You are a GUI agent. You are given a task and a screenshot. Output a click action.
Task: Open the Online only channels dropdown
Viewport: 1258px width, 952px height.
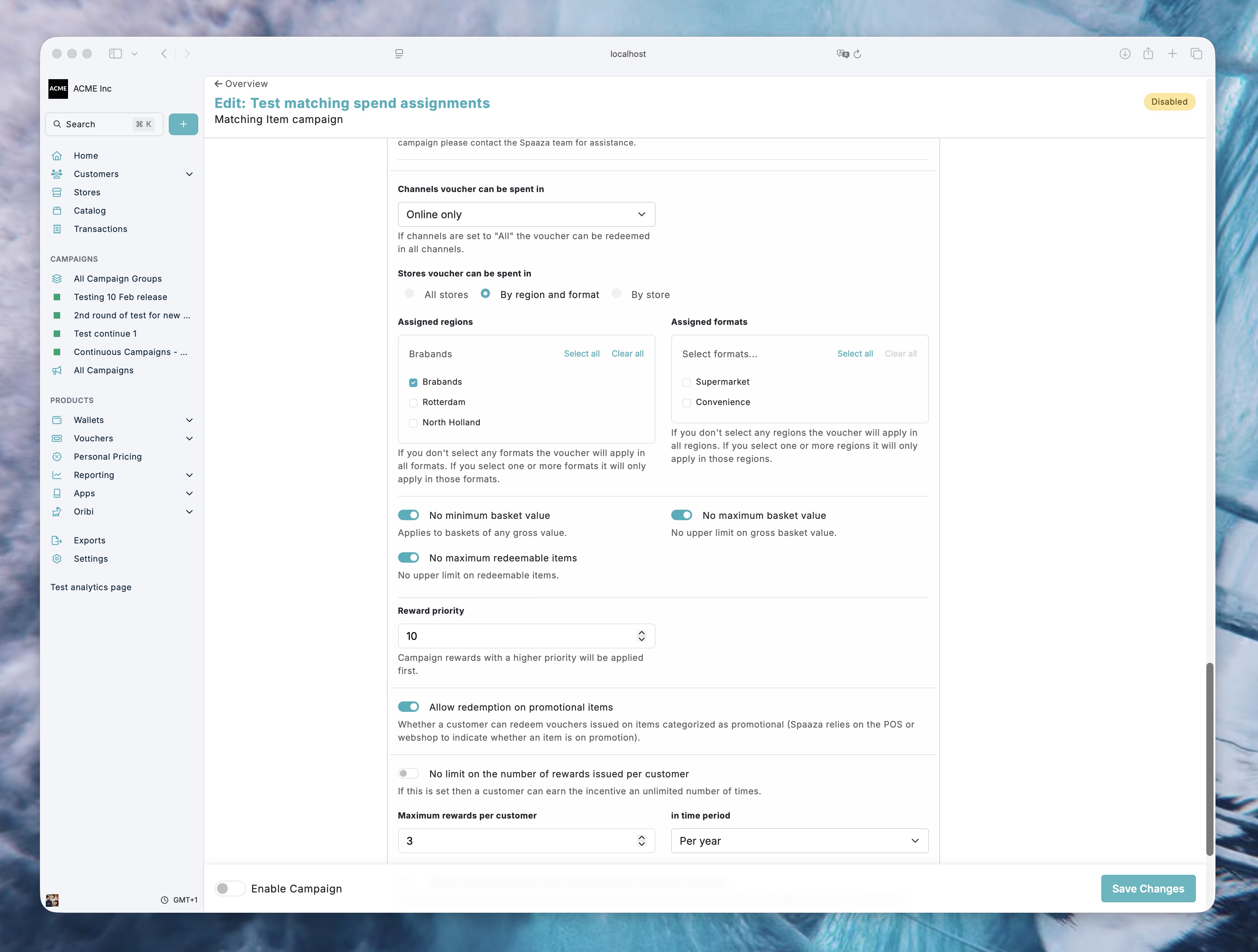point(526,214)
